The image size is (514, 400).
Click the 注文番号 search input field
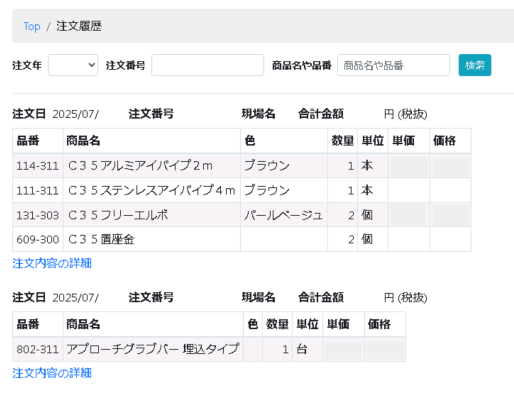point(208,65)
